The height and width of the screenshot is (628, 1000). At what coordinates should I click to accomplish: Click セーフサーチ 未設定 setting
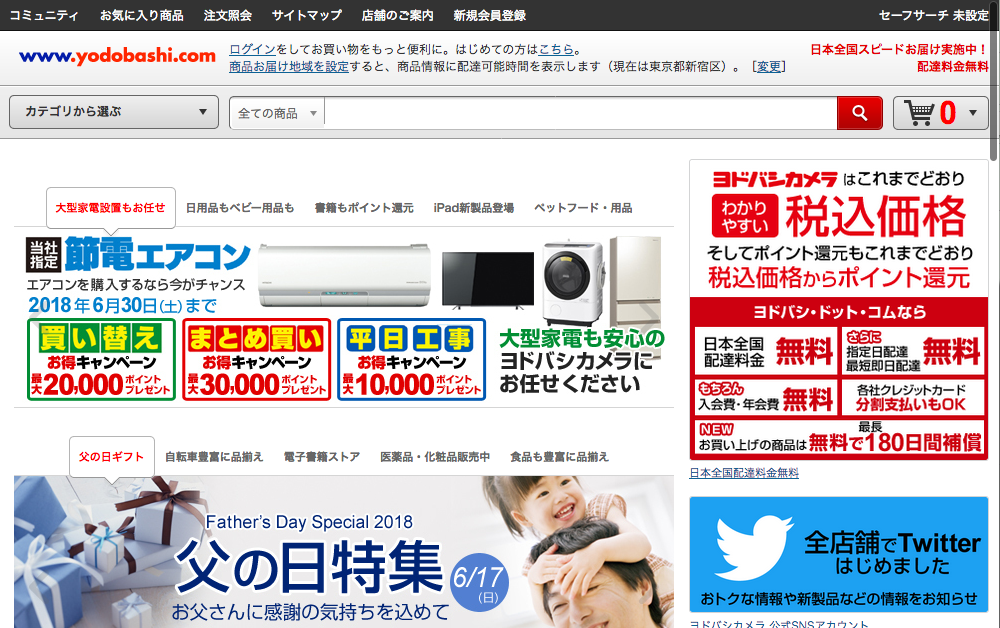click(934, 15)
